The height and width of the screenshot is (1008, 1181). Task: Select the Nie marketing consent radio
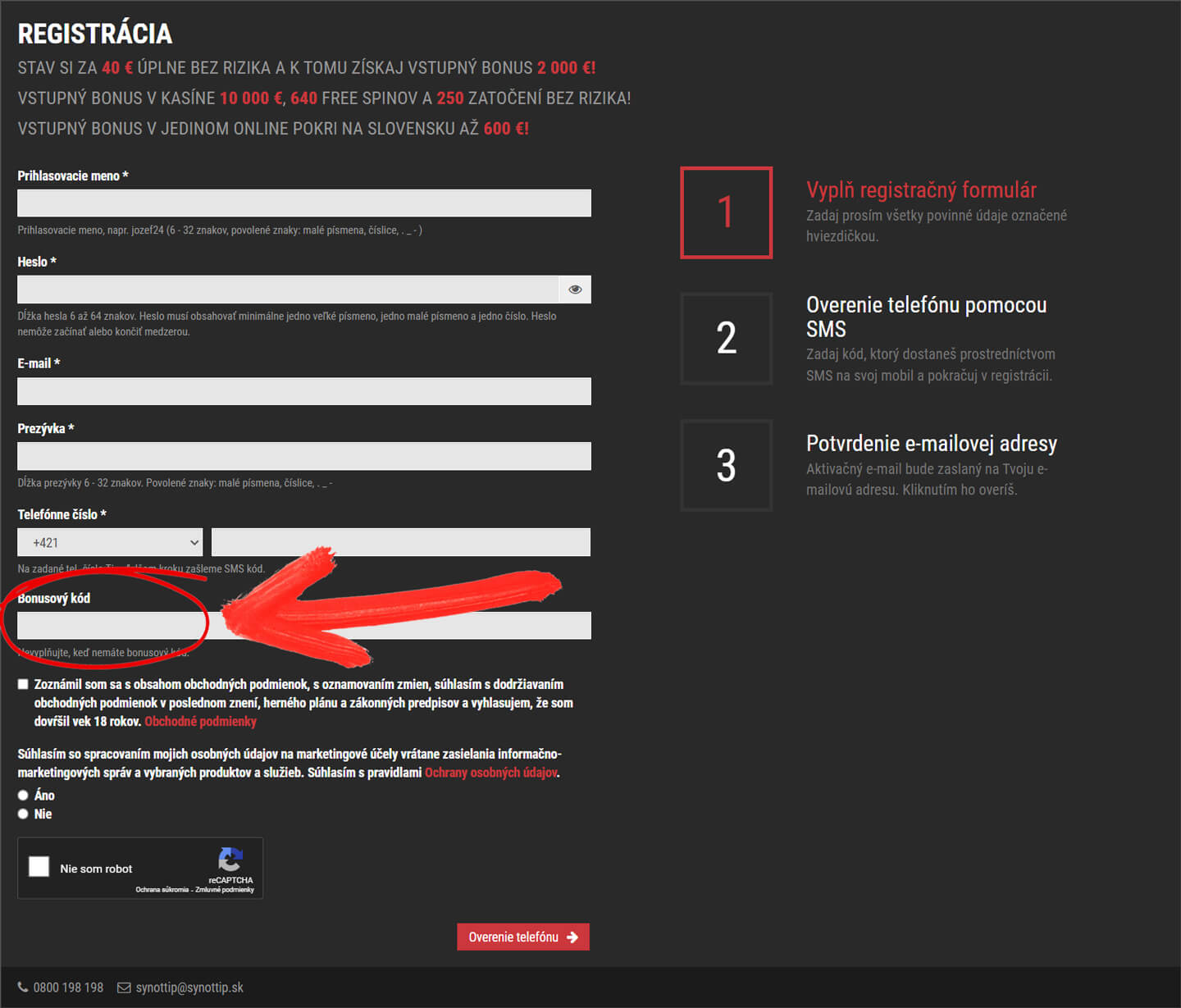click(x=23, y=814)
